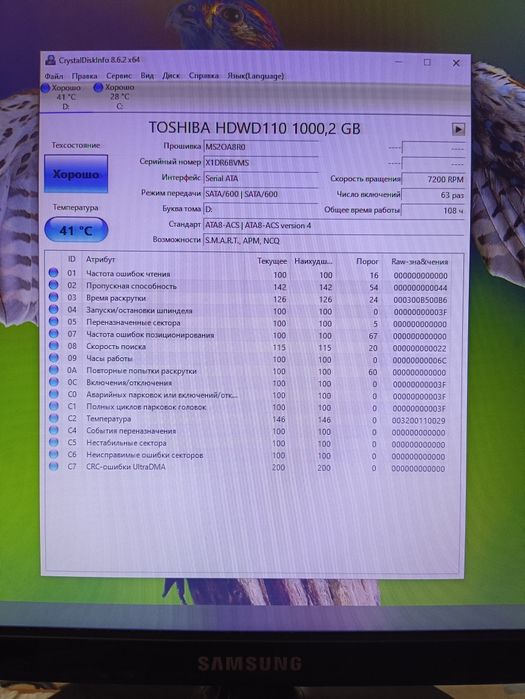Click the power-on count value 63 раз
The image size is (525, 699).
click(433, 195)
